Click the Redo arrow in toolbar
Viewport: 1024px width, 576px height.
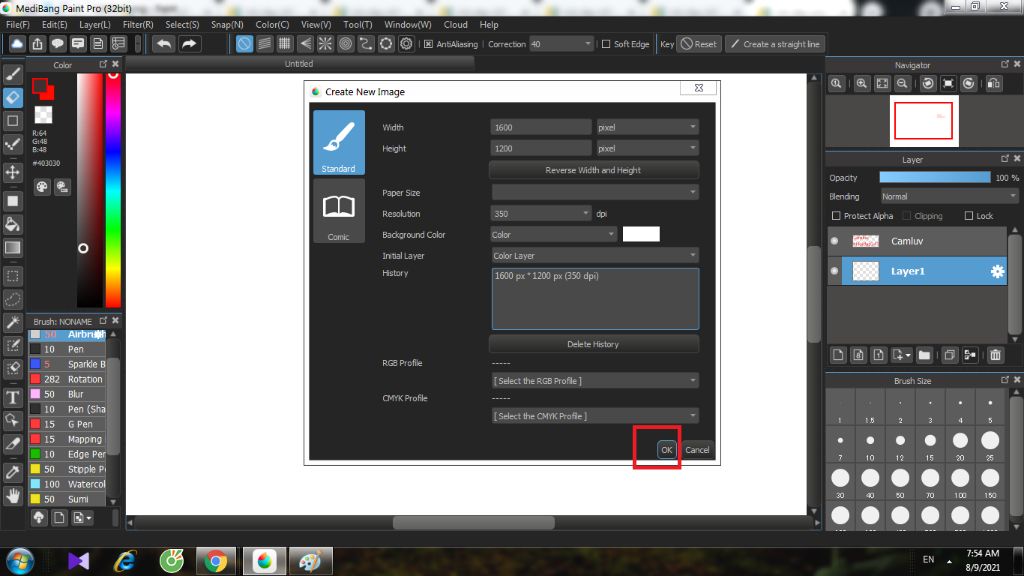pos(189,44)
